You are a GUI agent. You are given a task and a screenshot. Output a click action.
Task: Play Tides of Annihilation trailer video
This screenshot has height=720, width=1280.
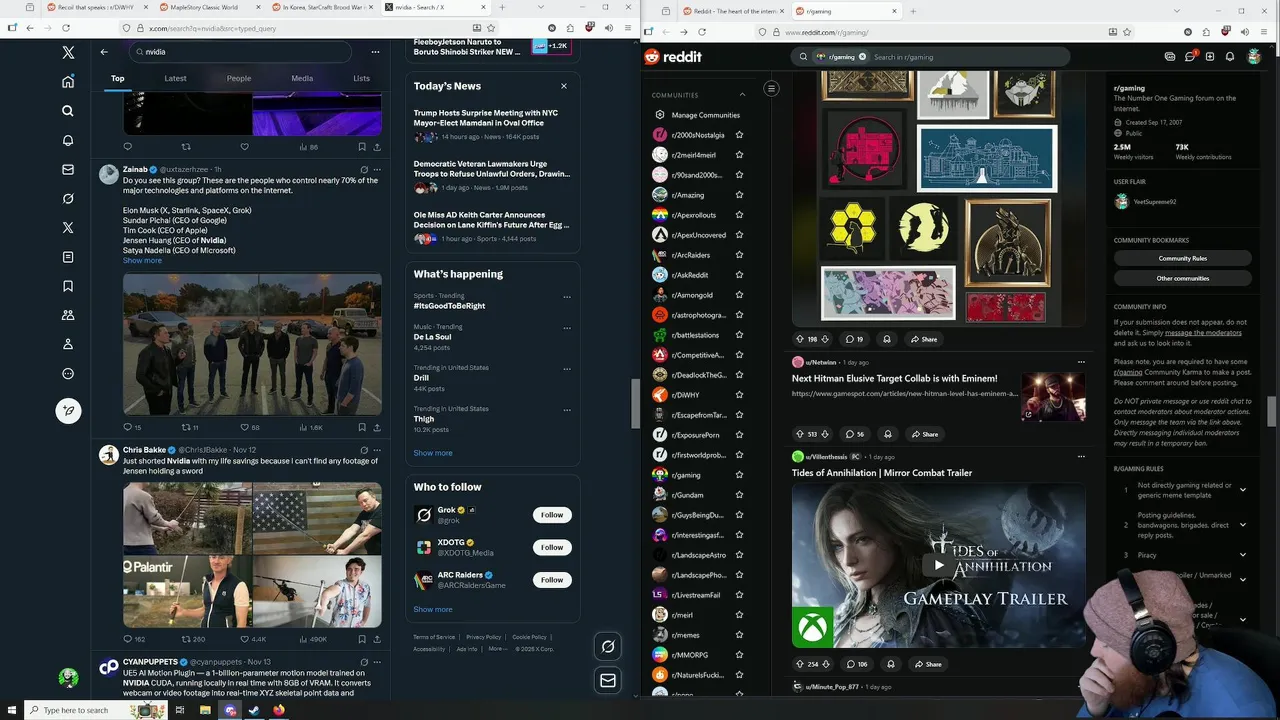938,565
